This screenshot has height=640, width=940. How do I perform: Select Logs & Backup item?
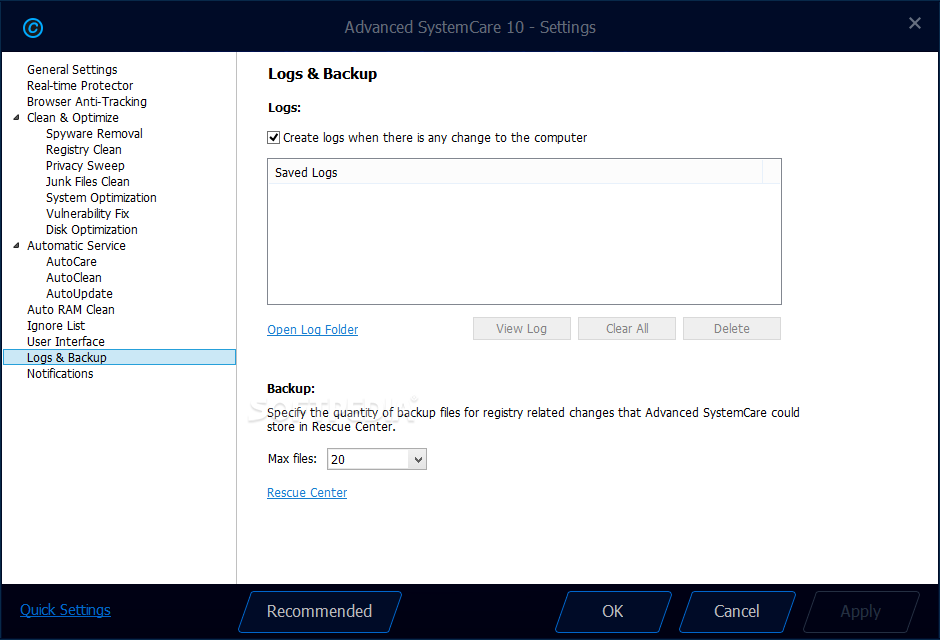(119, 357)
